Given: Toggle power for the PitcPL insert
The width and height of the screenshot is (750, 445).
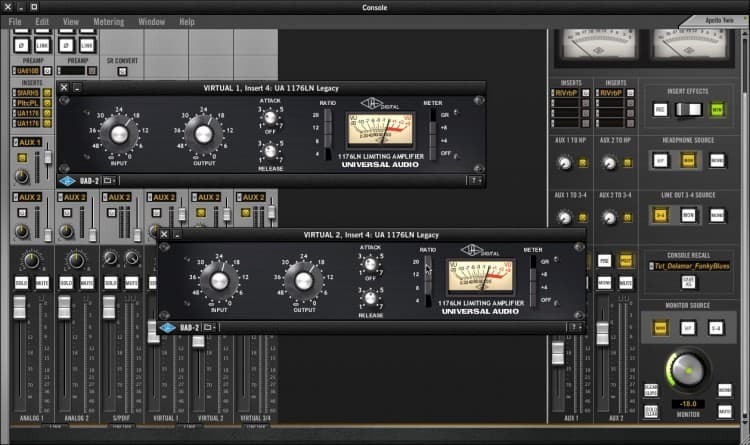Looking at the screenshot, I should click(47, 103).
